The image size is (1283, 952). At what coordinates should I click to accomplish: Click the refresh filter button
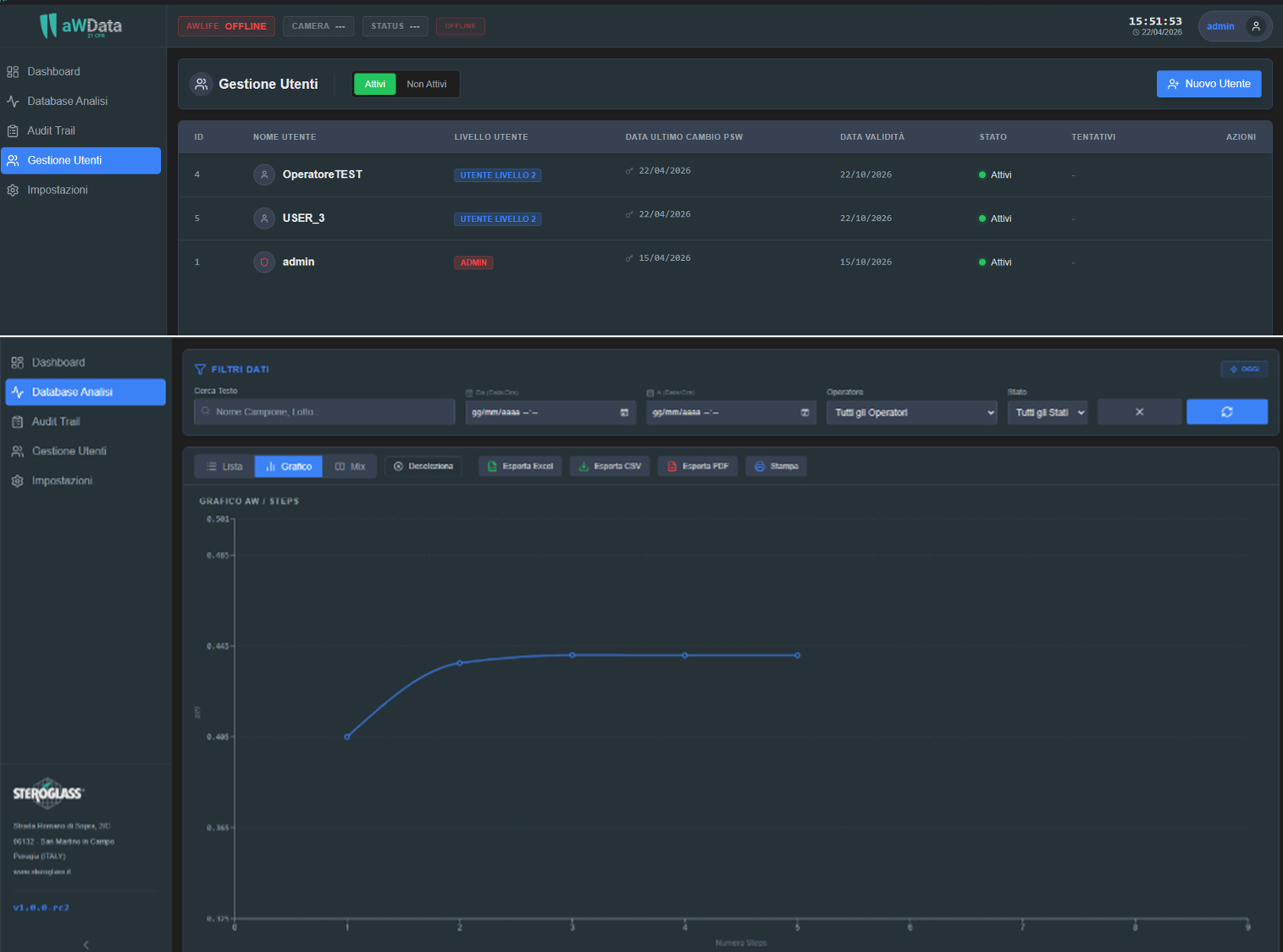[x=1227, y=412]
